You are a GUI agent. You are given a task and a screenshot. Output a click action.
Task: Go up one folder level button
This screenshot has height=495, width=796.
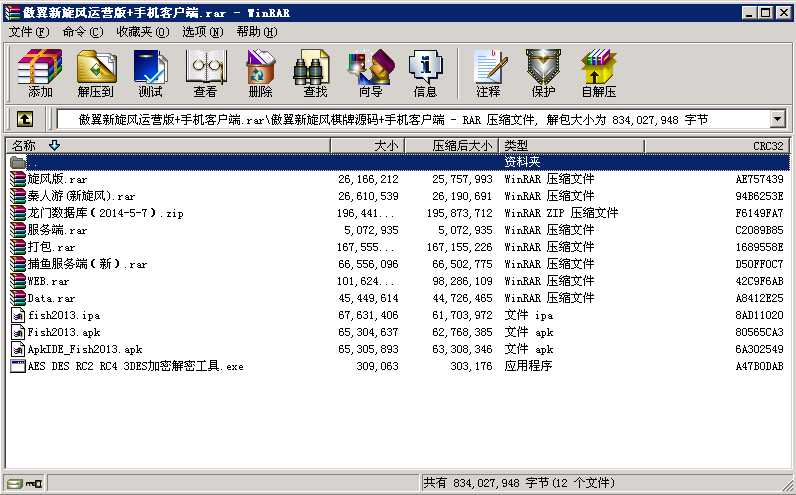(25, 119)
